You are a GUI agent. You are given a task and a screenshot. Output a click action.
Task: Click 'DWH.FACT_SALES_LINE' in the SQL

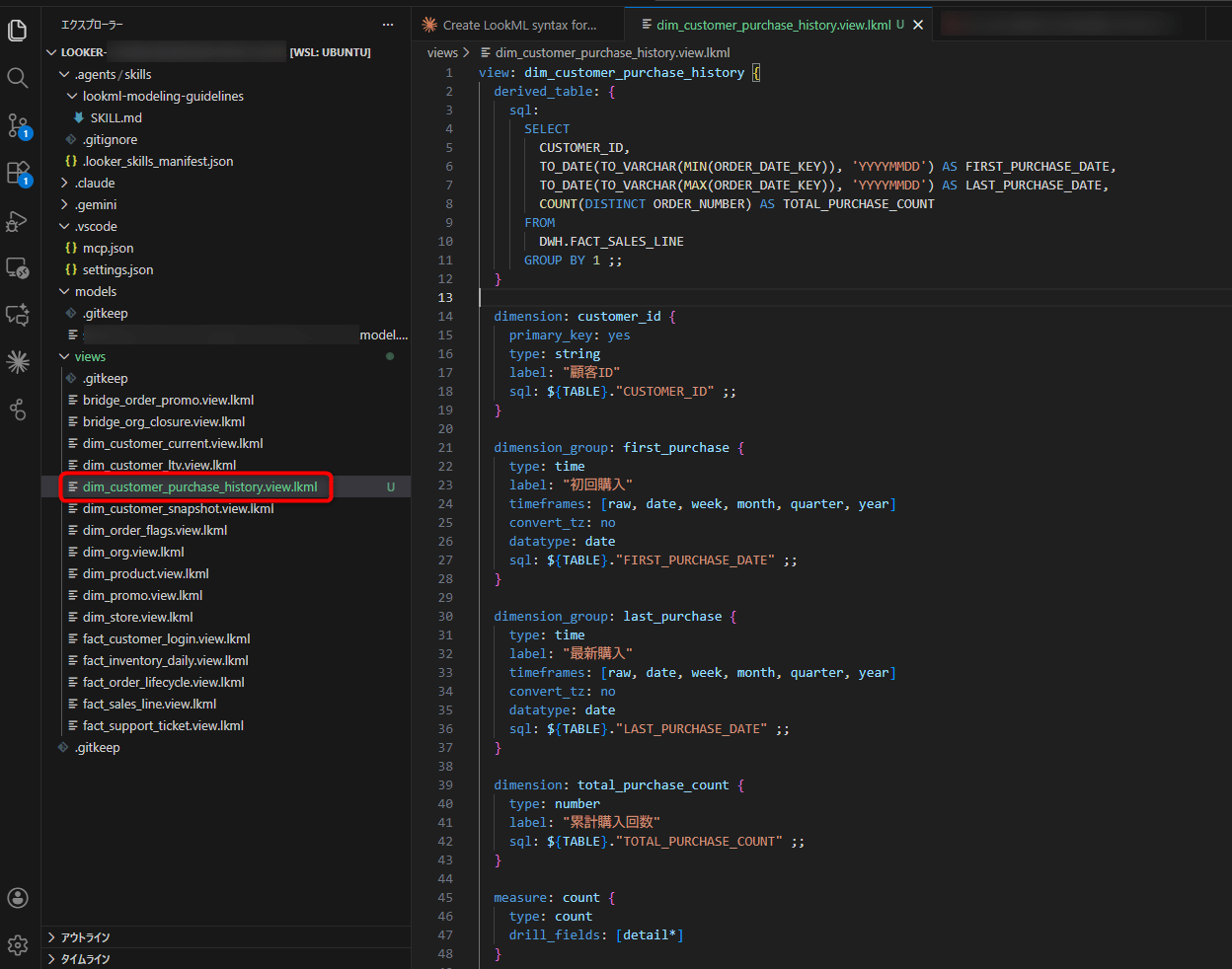(611, 242)
